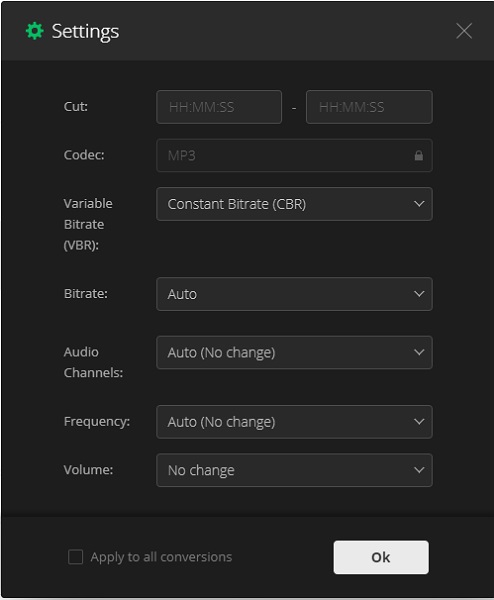Click the Bitrate: label
Image resolution: width=494 pixels, height=600 pixels.
(x=86, y=293)
